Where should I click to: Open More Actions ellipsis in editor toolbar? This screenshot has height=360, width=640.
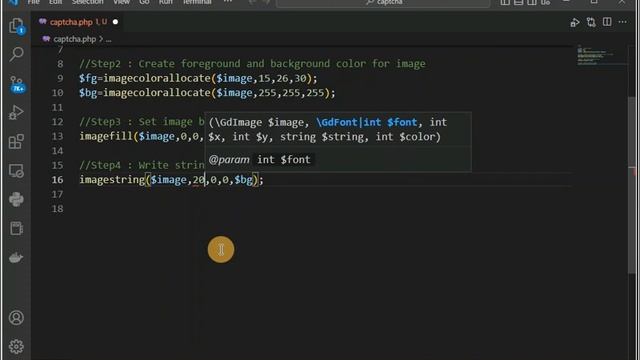click(x=622, y=22)
